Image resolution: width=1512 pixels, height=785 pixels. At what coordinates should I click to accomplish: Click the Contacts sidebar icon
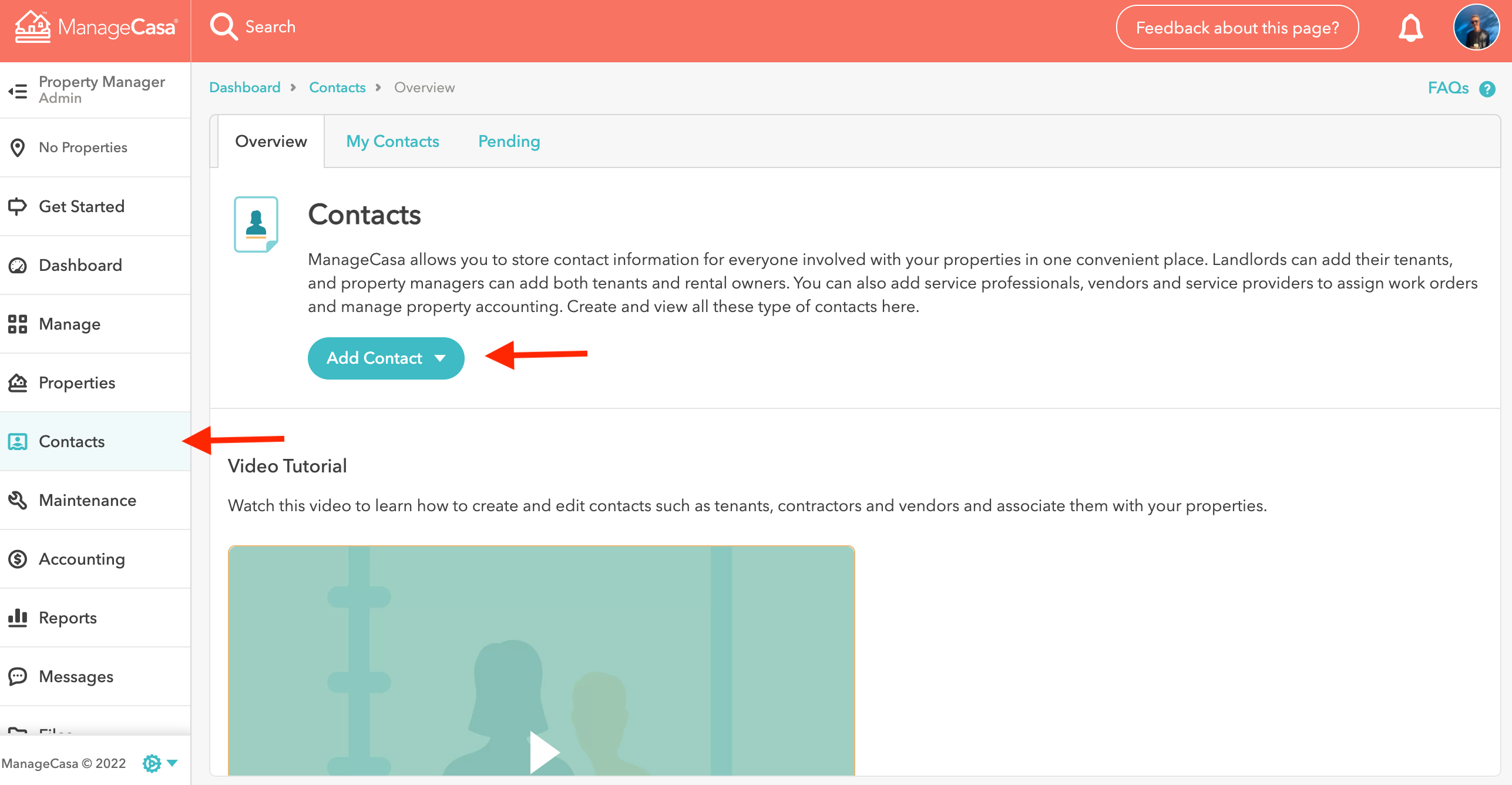coord(18,441)
